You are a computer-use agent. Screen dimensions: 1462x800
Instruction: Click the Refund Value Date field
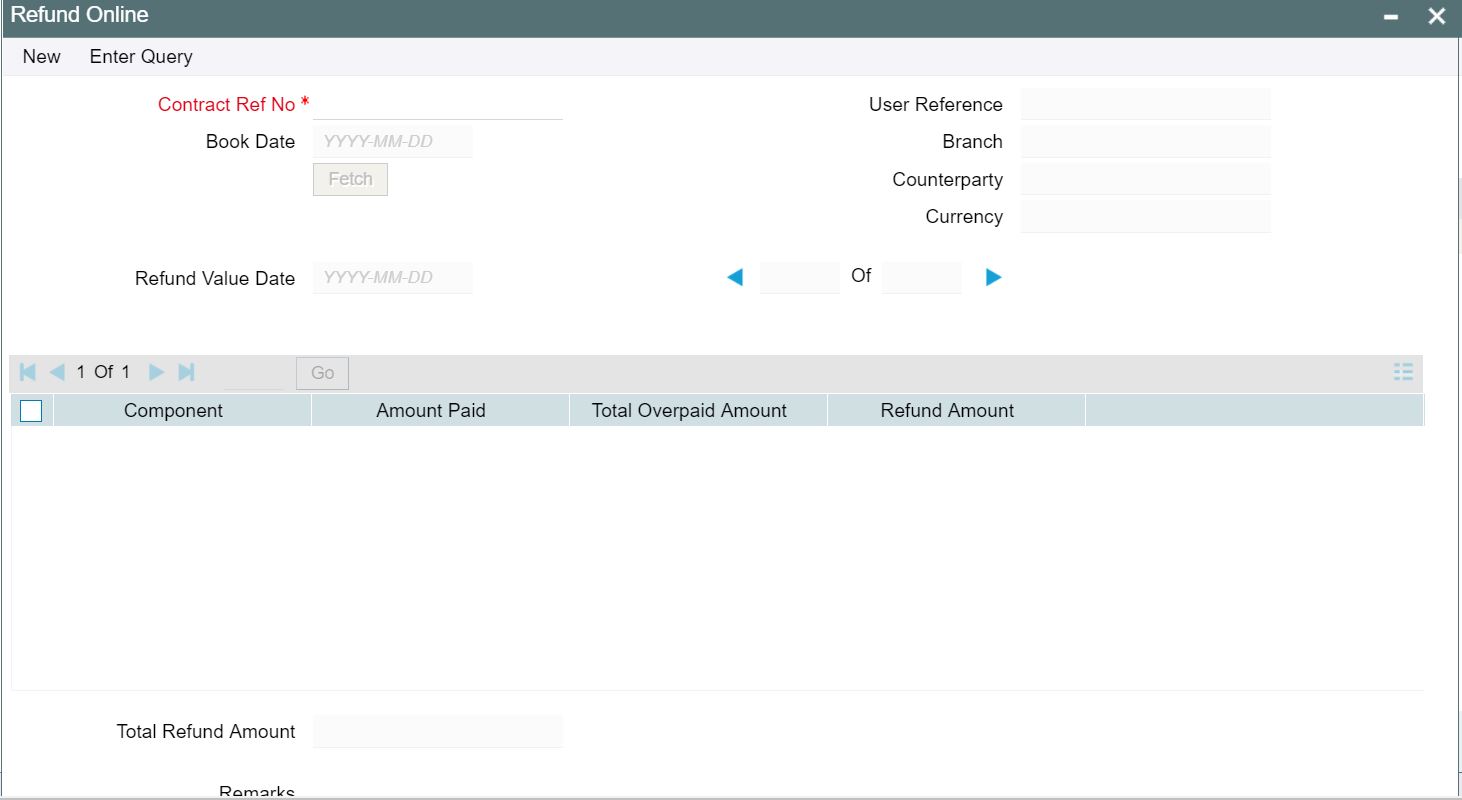coord(393,278)
